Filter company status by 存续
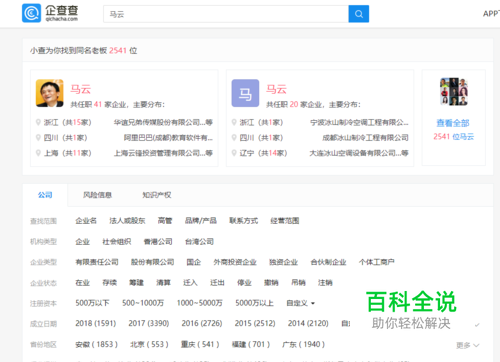This screenshot has width=500, height=362. (110, 283)
